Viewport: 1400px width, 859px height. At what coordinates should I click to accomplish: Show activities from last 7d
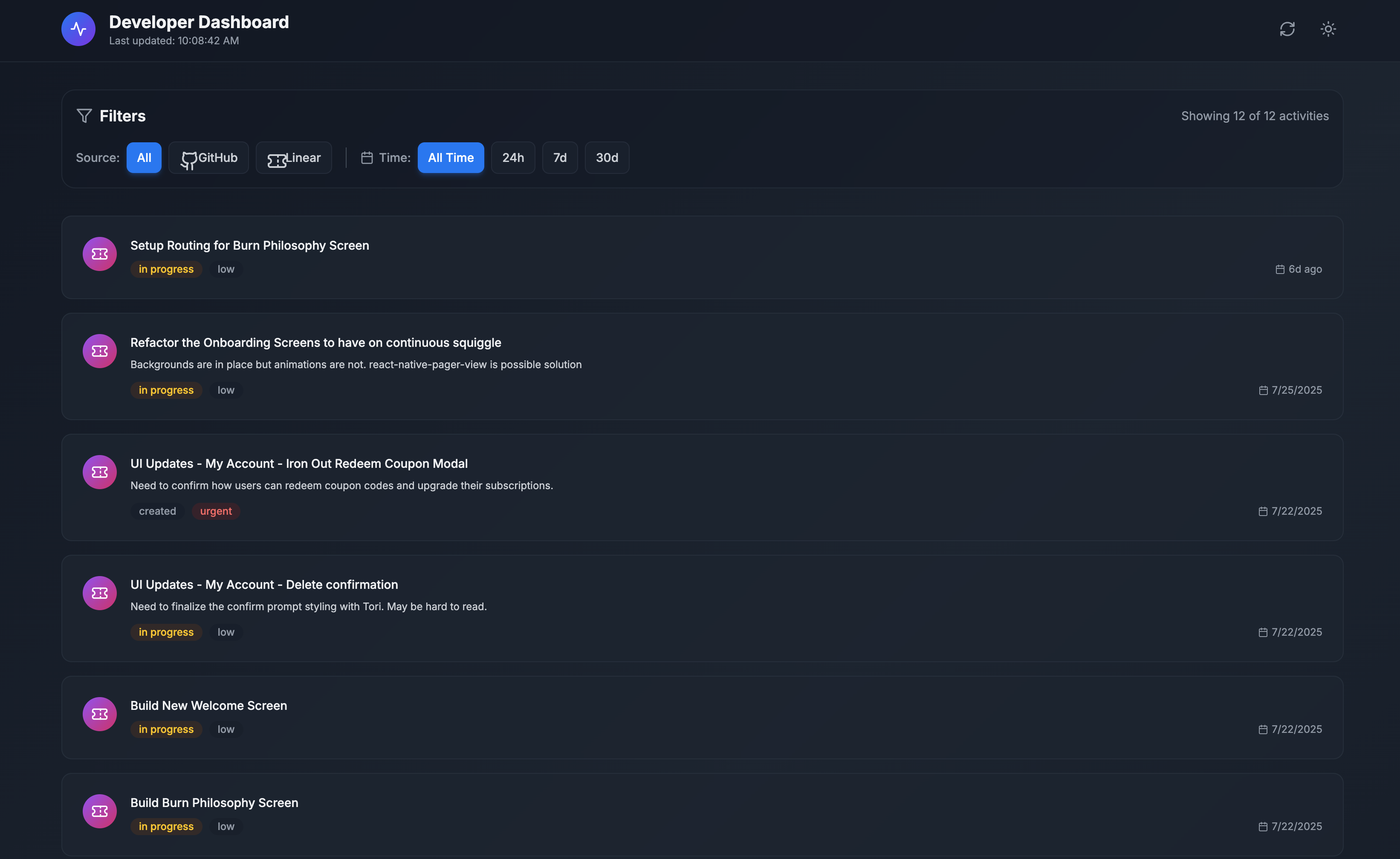click(x=560, y=157)
